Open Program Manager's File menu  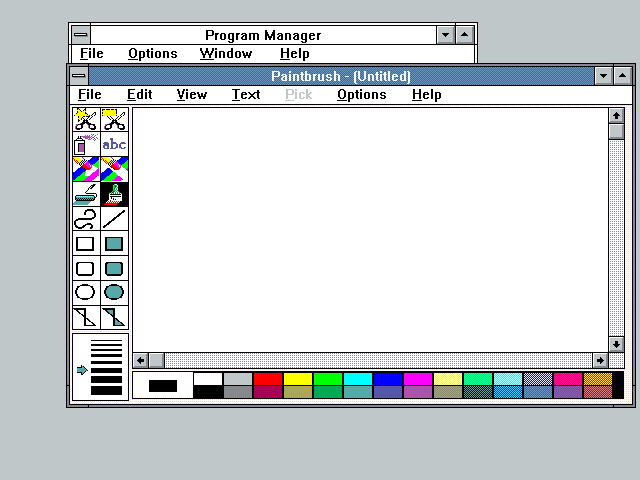[91, 53]
